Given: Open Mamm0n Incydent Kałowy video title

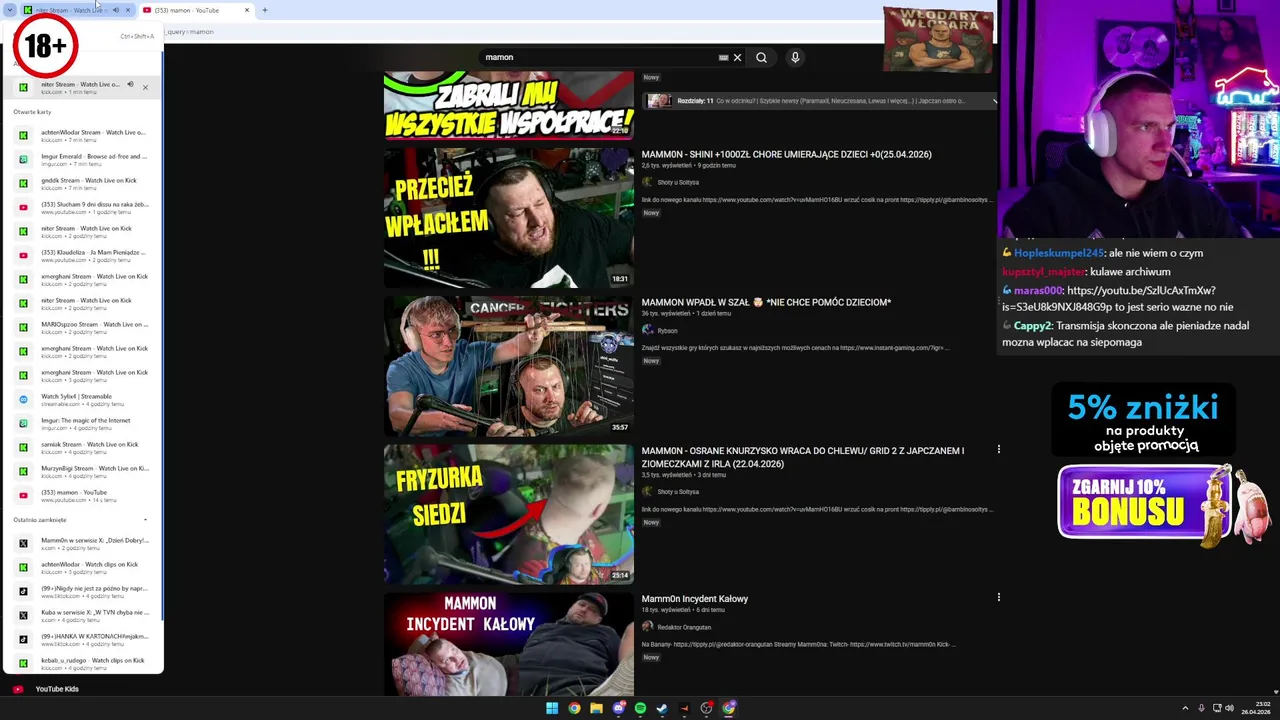Looking at the screenshot, I should [695, 599].
